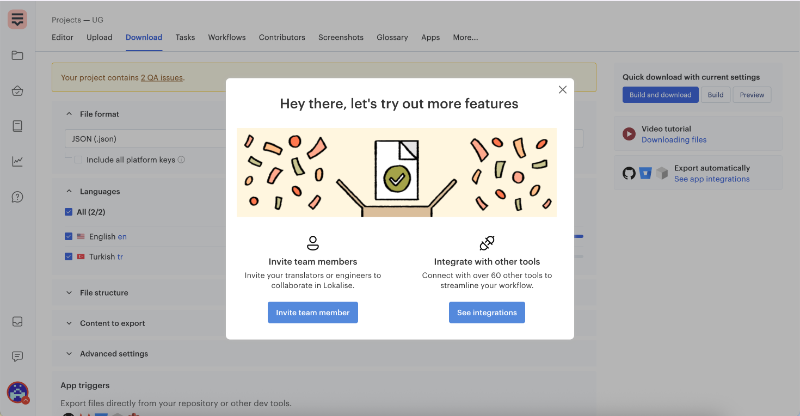Image resolution: width=800 pixels, height=416 pixels.
Task: Open the inbox tray icon in sidebar
Action: click(17, 322)
